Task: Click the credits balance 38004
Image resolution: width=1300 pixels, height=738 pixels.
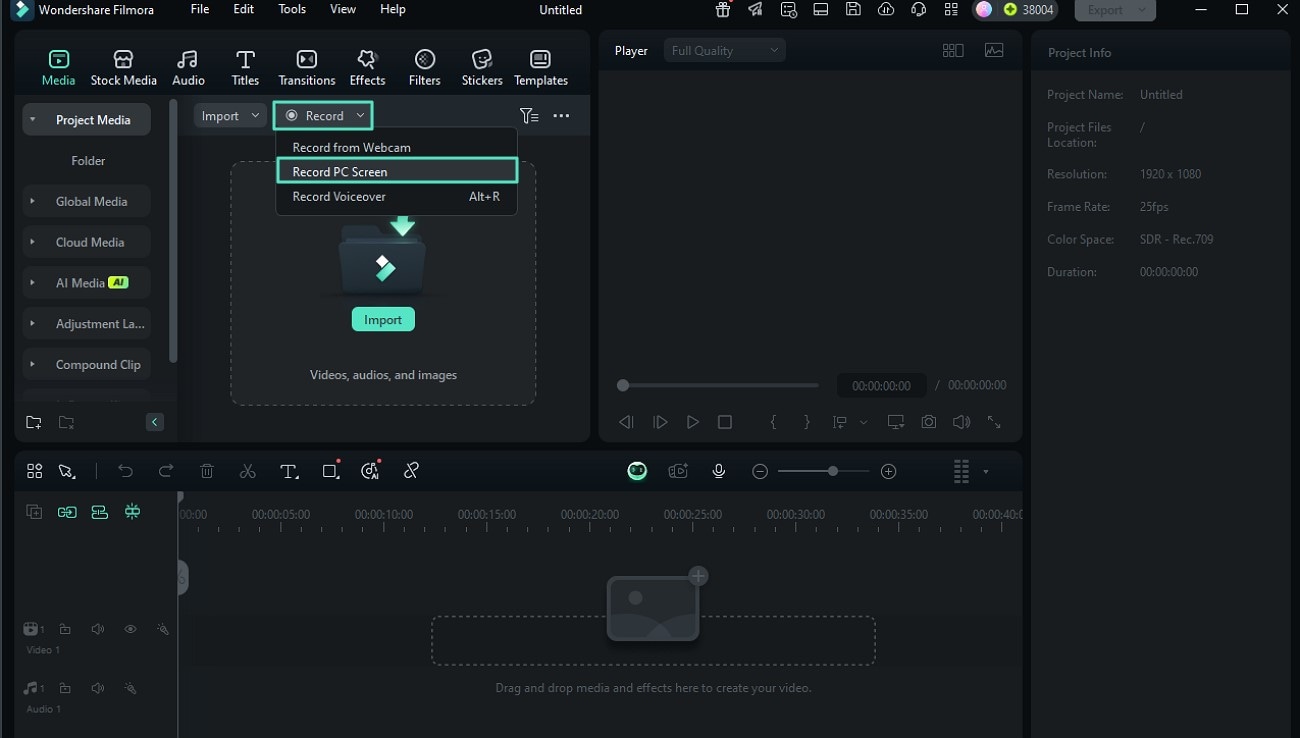Action: click(x=1027, y=10)
